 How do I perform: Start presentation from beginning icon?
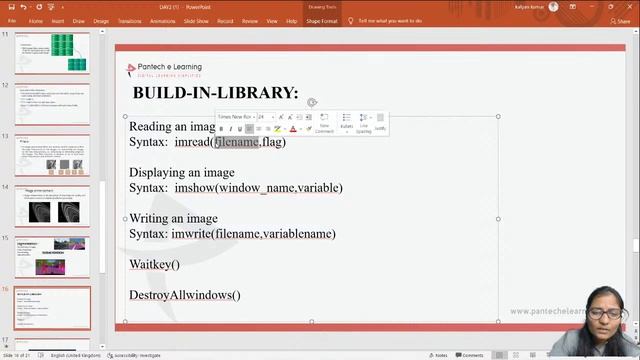[51, 7]
